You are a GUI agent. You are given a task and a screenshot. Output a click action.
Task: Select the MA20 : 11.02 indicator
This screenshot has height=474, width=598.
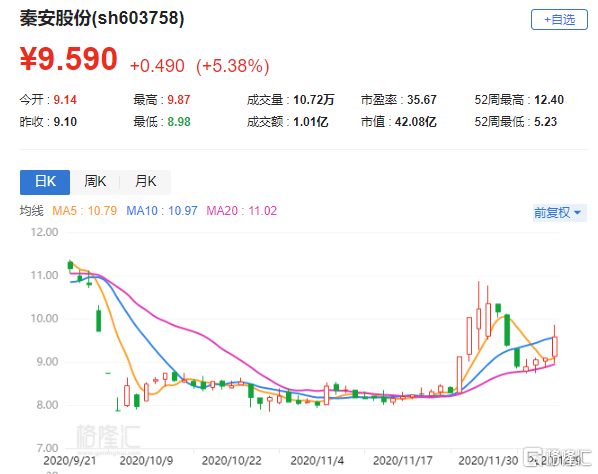click(241, 211)
